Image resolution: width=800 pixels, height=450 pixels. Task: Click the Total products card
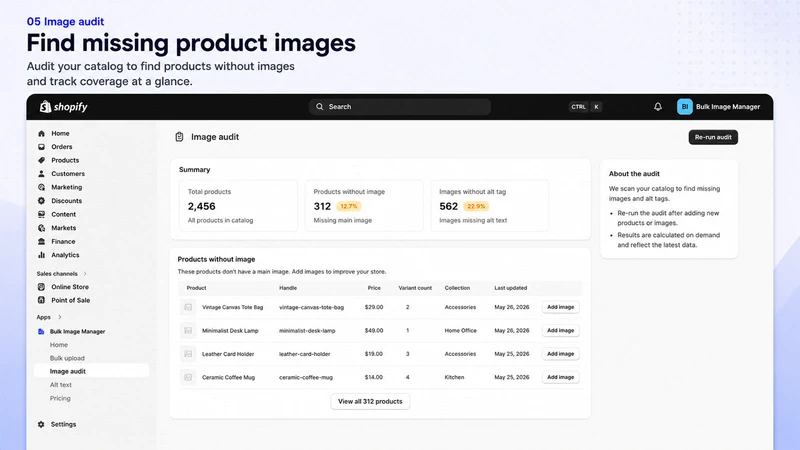238,206
